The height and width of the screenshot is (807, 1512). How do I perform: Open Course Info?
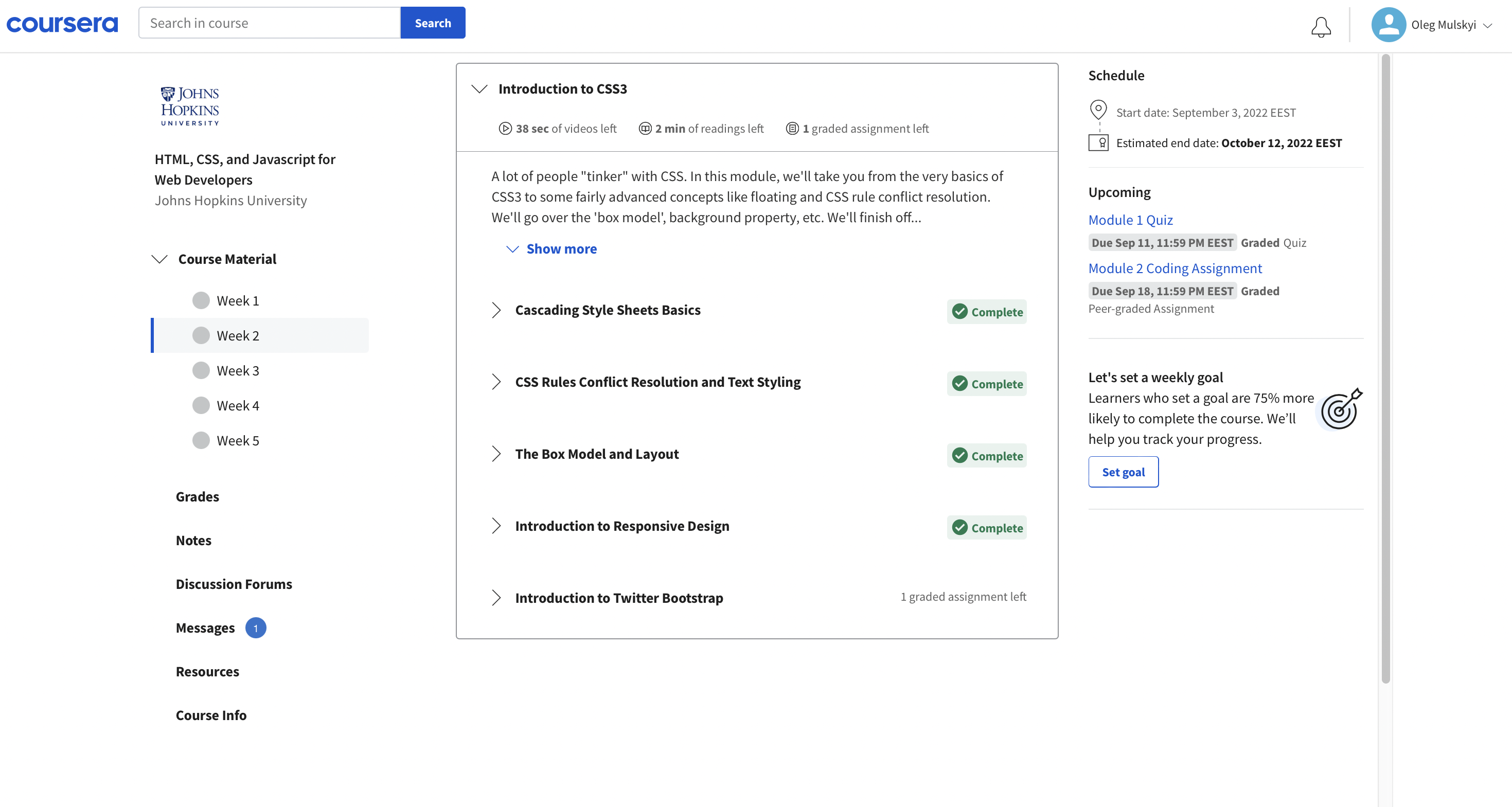click(211, 715)
